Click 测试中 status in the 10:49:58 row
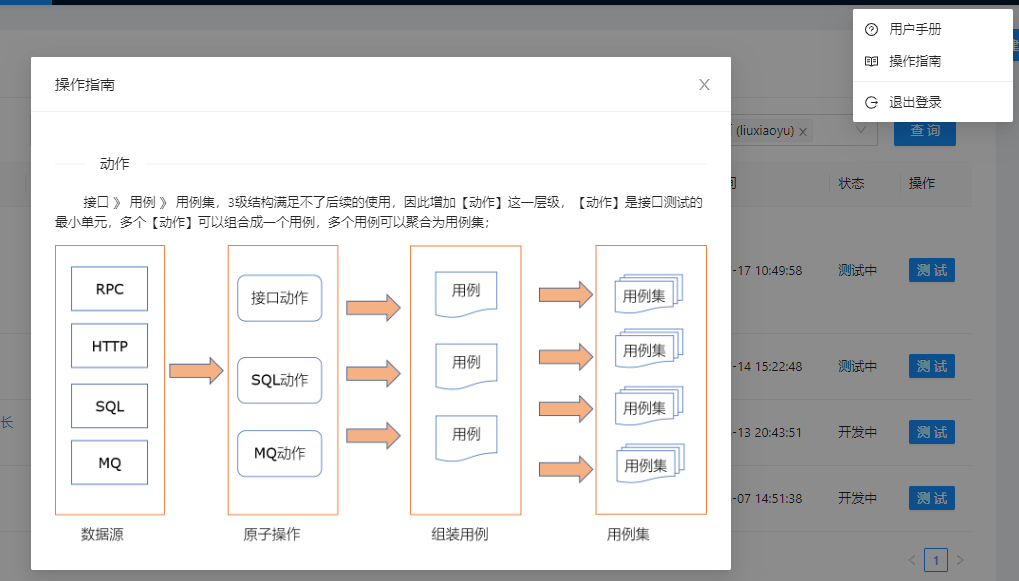The width and height of the screenshot is (1019, 581). (x=857, y=270)
